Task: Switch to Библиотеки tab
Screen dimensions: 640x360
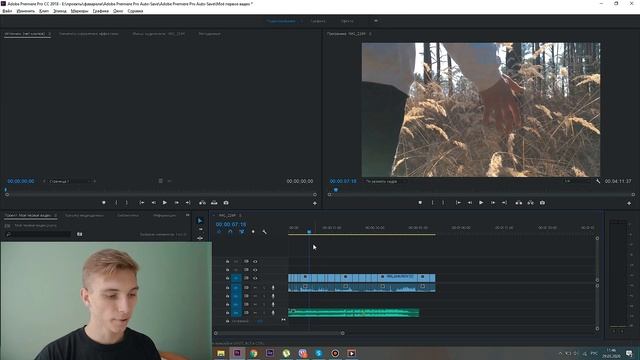Action: (x=128, y=215)
